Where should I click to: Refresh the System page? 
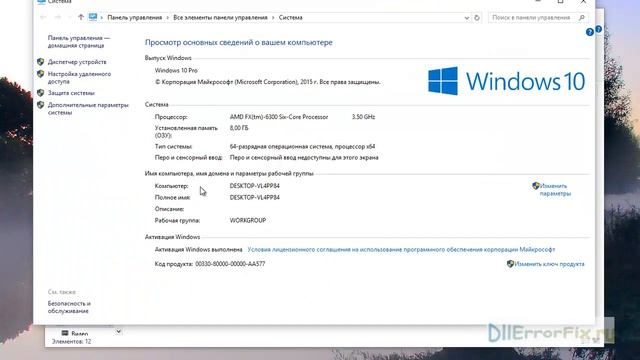pyautogui.click(x=477, y=18)
